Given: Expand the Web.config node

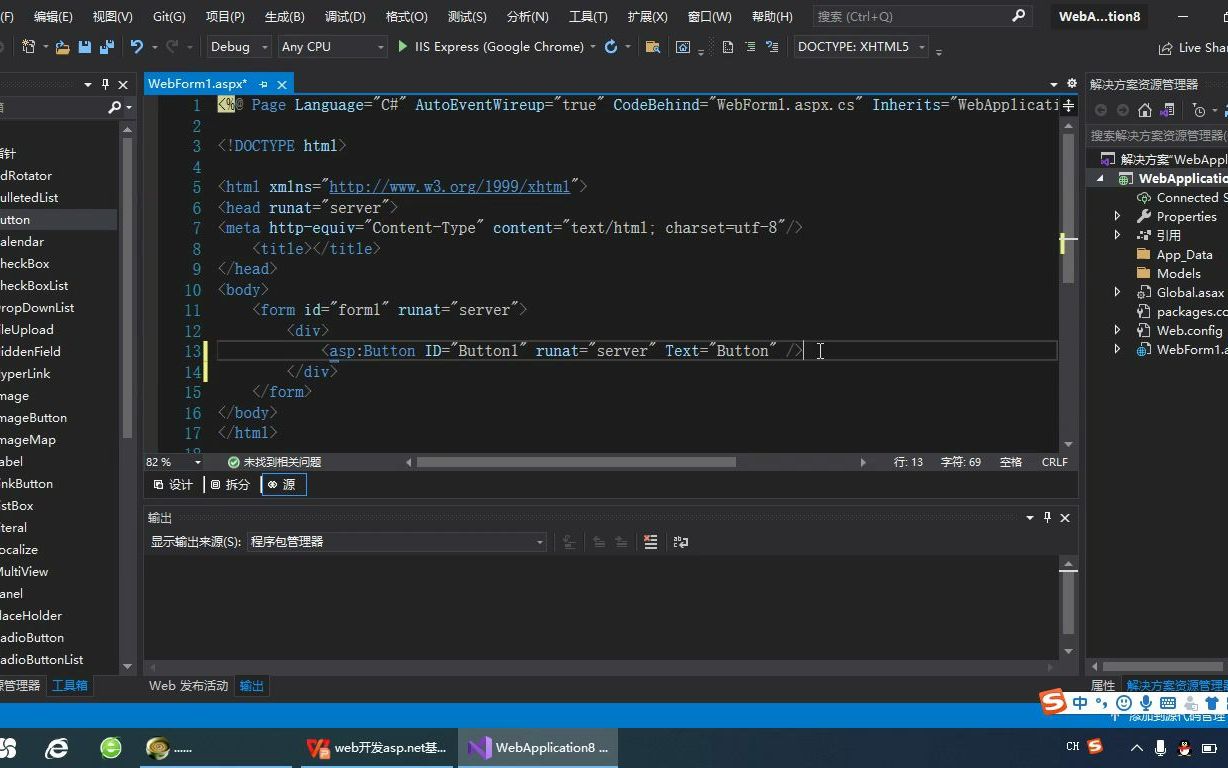Looking at the screenshot, I should pos(1117,330).
